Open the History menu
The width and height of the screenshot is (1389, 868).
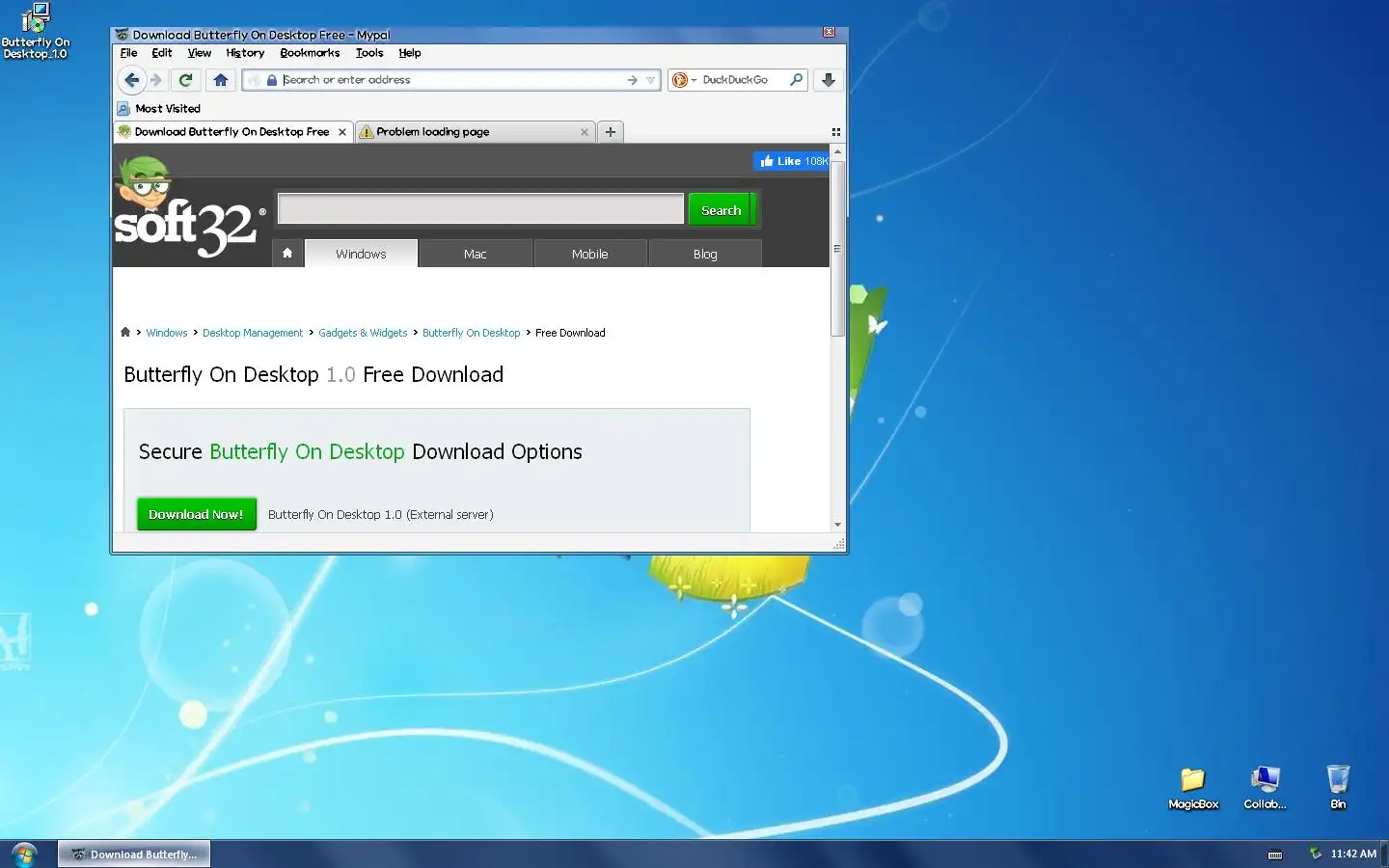245,53
